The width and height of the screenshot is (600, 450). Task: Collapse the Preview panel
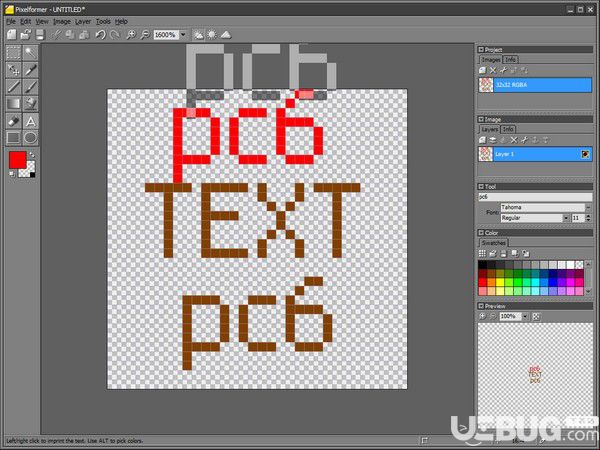pyautogui.click(x=481, y=306)
